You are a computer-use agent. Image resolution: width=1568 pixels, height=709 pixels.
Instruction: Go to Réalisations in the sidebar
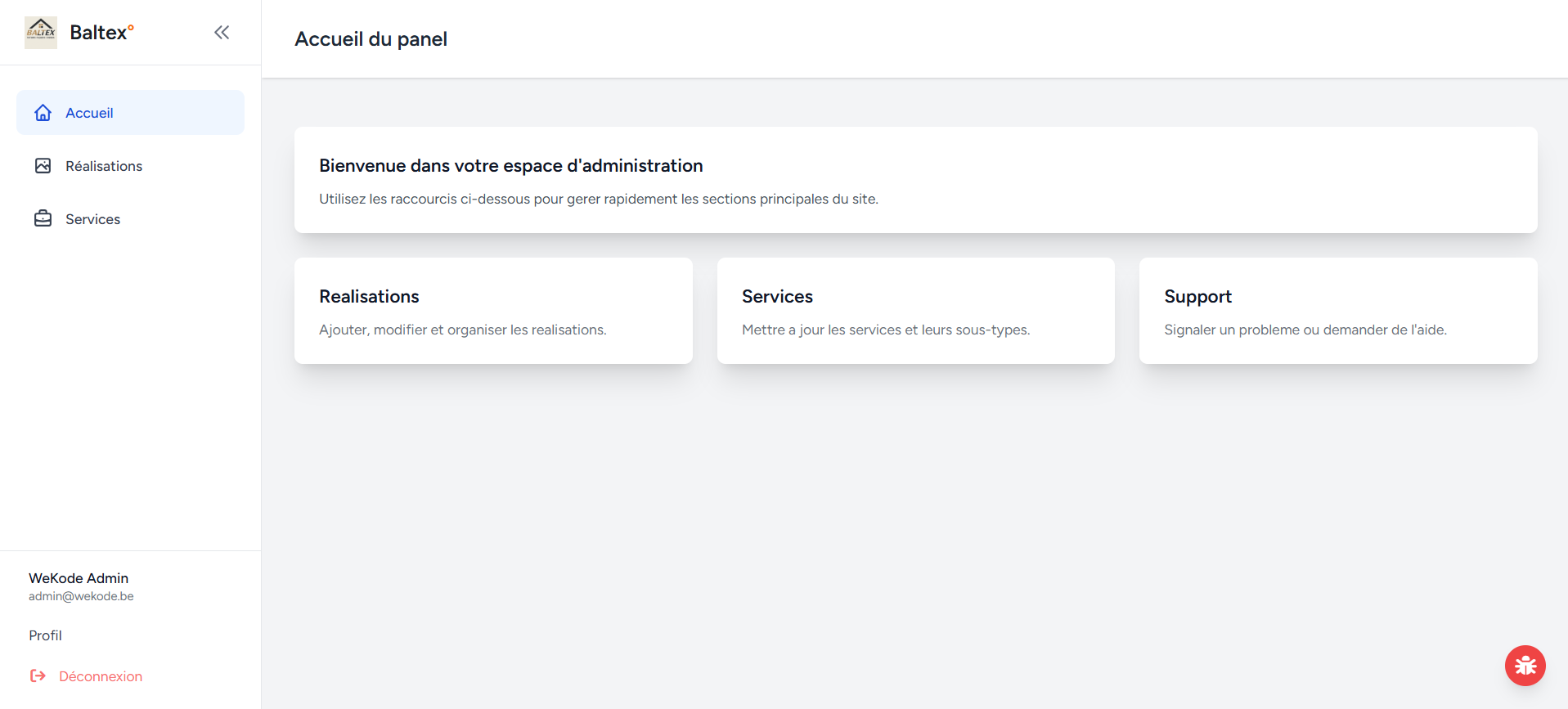[104, 166]
